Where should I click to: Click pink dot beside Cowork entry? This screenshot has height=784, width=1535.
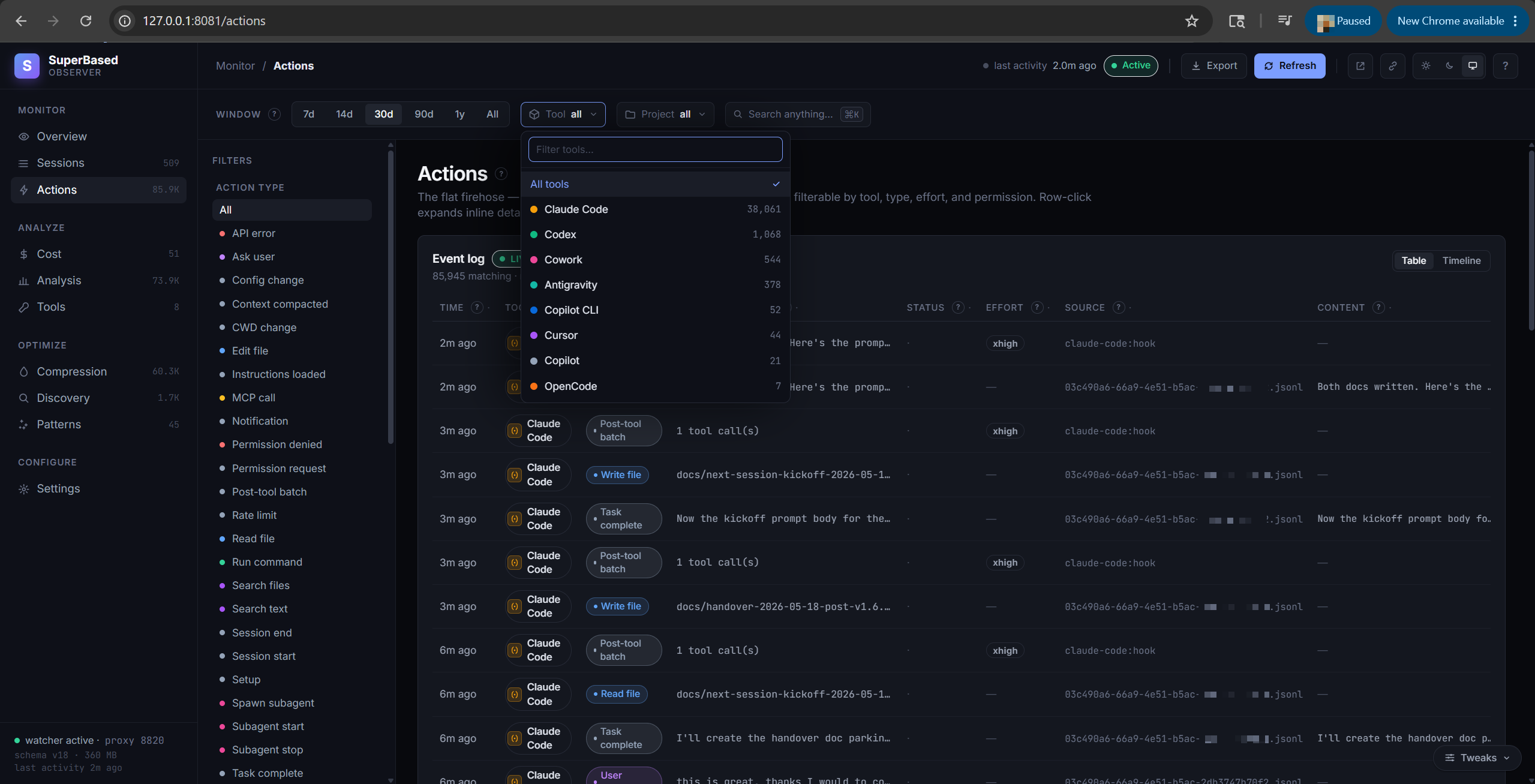(534, 260)
